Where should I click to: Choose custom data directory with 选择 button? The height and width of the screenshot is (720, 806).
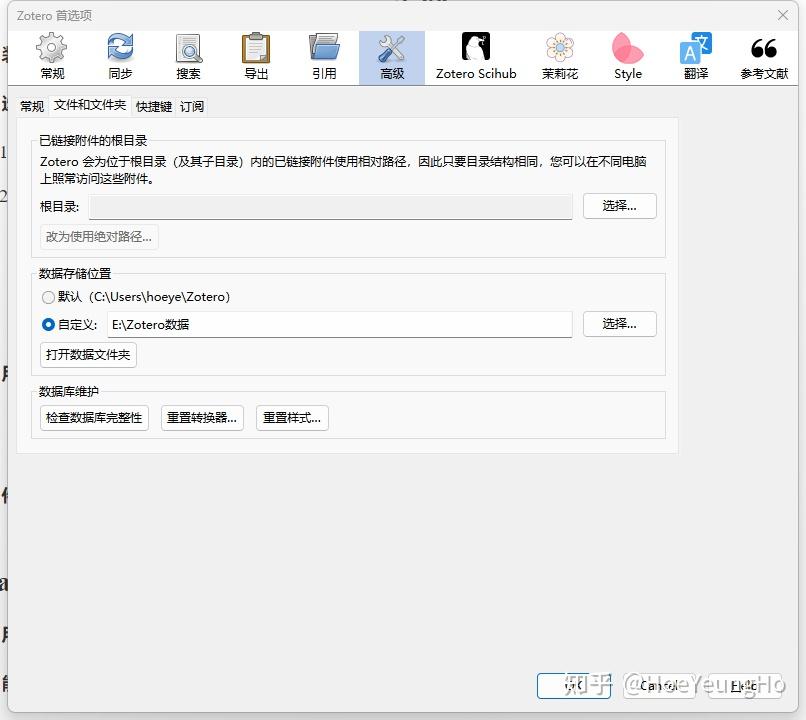click(x=619, y=324)
